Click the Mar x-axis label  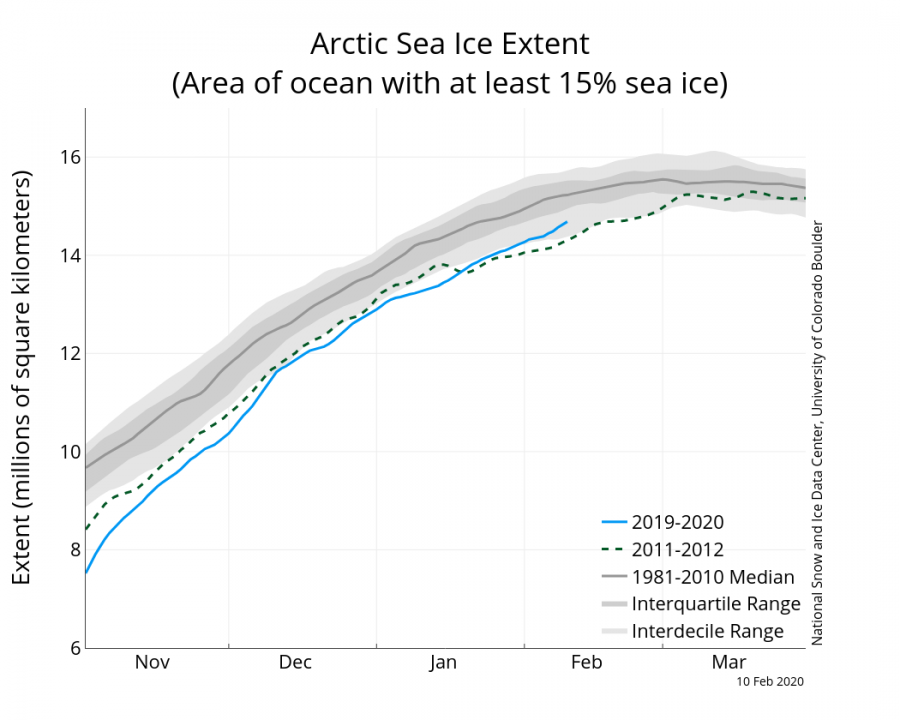click(x=729, y=662)
